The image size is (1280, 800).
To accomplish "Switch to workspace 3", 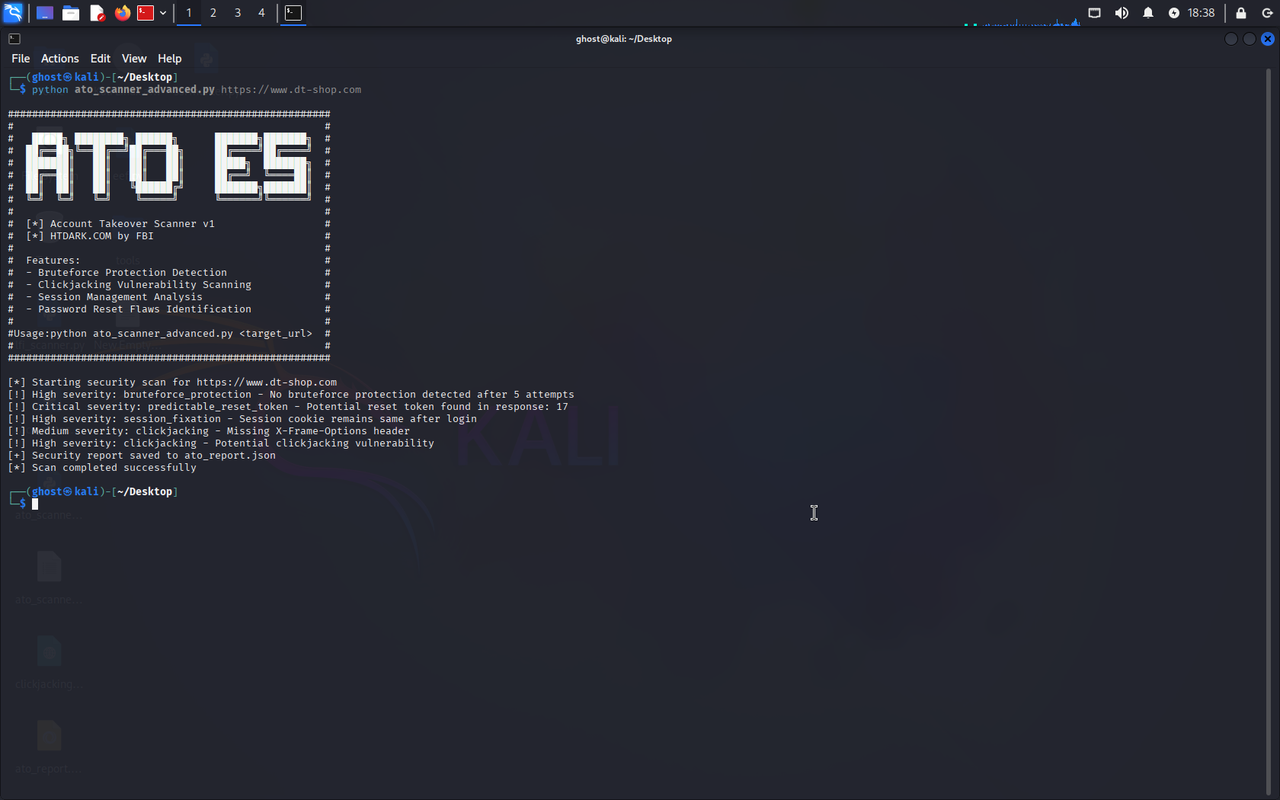I will (237, 13).
